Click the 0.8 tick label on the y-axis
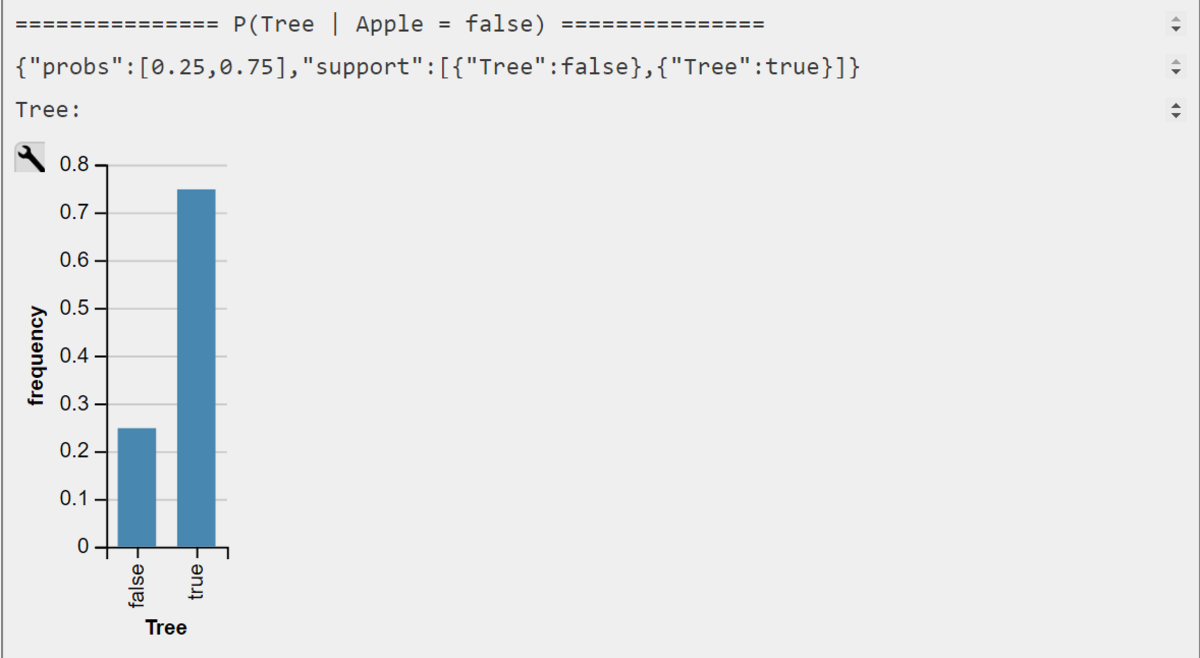Viewport: 1200px width, 658px height. [74, 164]
